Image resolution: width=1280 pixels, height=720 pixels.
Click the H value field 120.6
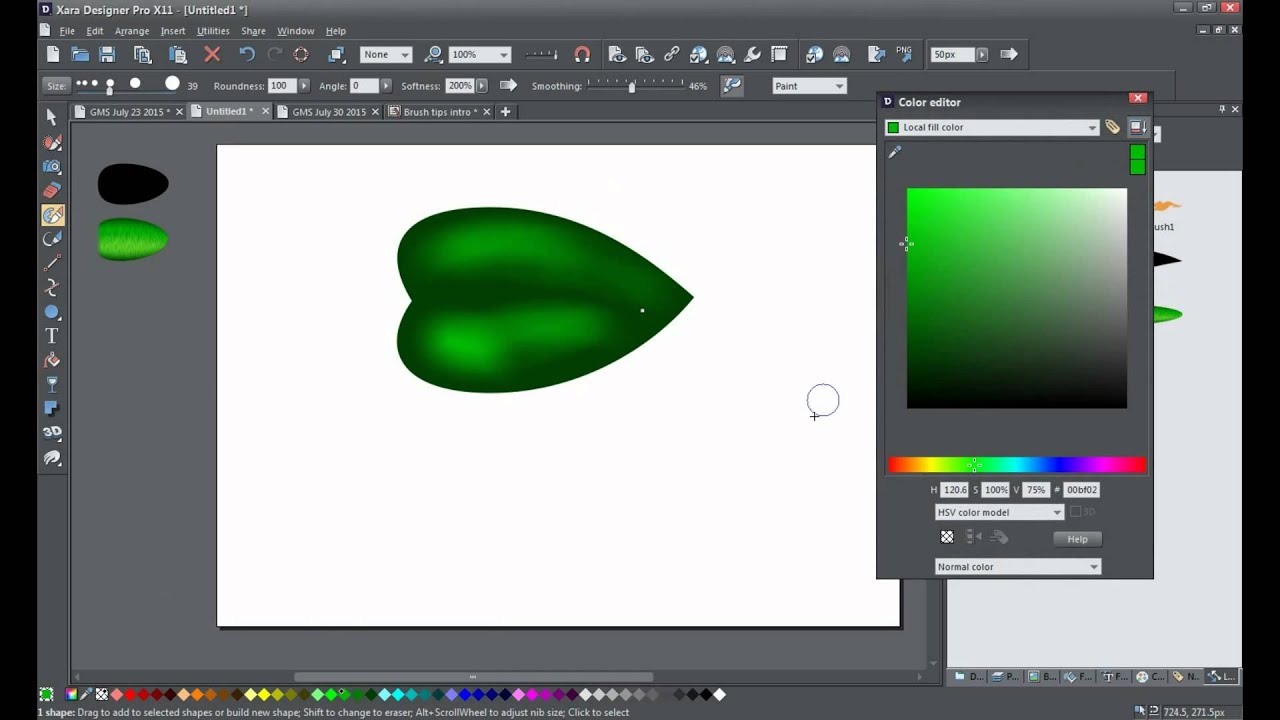(x=955, y=490)
